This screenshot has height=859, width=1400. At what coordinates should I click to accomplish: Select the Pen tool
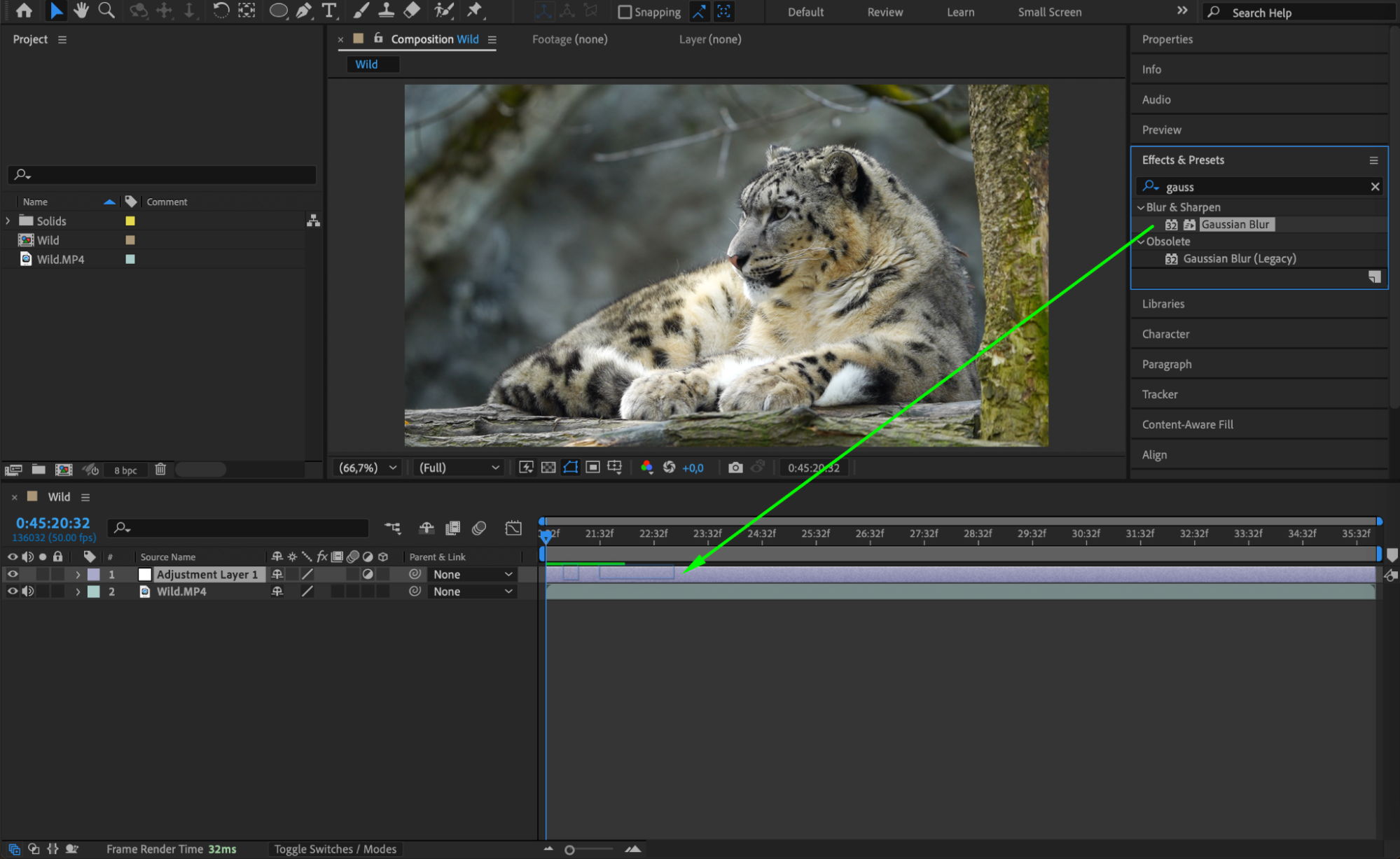click(x=303, y=11)
